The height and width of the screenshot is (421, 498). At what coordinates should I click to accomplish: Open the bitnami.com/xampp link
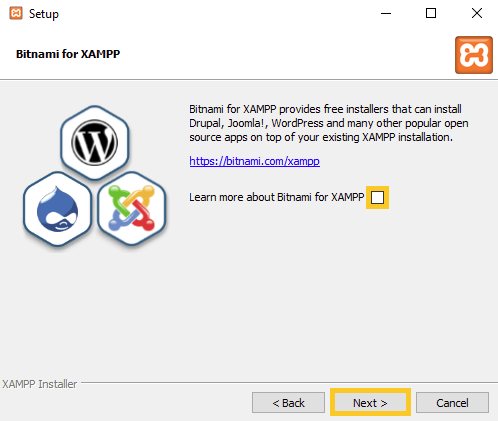[255, 161]
